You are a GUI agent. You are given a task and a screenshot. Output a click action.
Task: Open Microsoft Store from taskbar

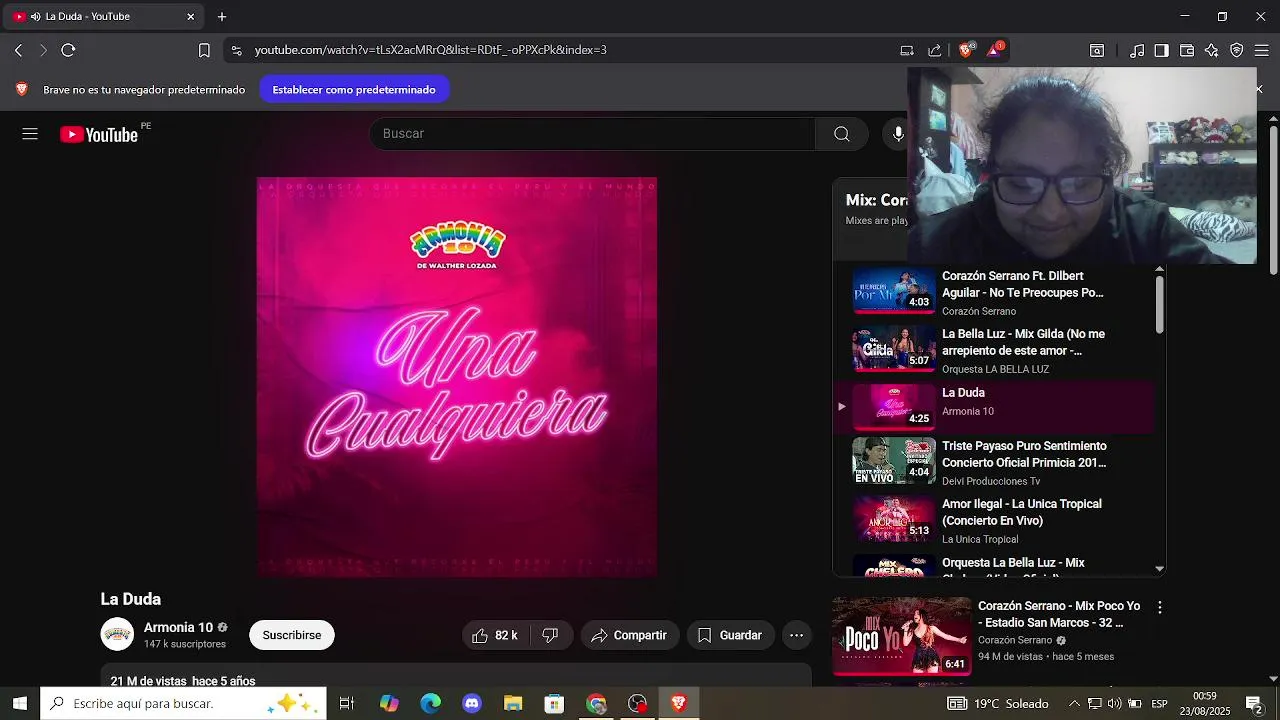pyautogui.click(x=554, y=704)
